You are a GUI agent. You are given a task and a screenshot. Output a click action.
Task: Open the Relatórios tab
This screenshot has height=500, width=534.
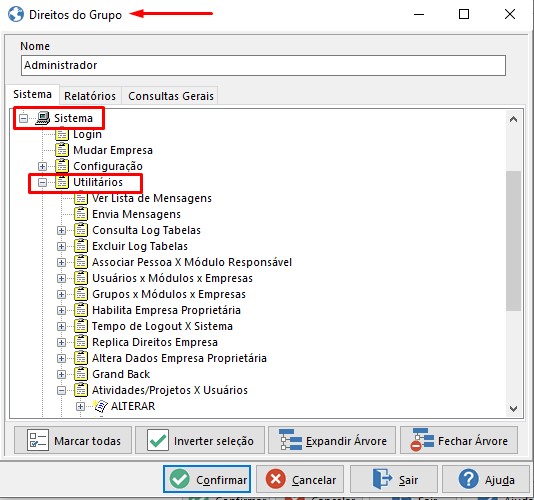[x=90, y=96]
